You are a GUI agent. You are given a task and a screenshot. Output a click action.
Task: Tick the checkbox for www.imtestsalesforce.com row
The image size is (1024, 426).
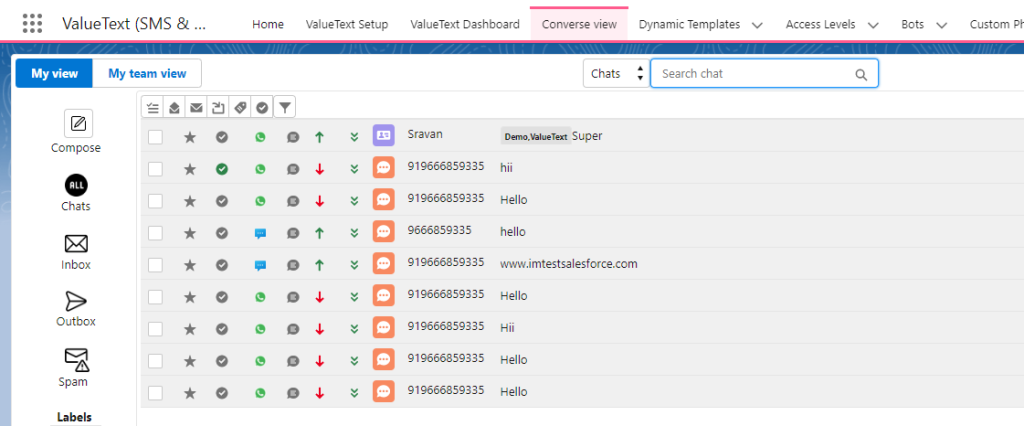(x=155, y=265)
